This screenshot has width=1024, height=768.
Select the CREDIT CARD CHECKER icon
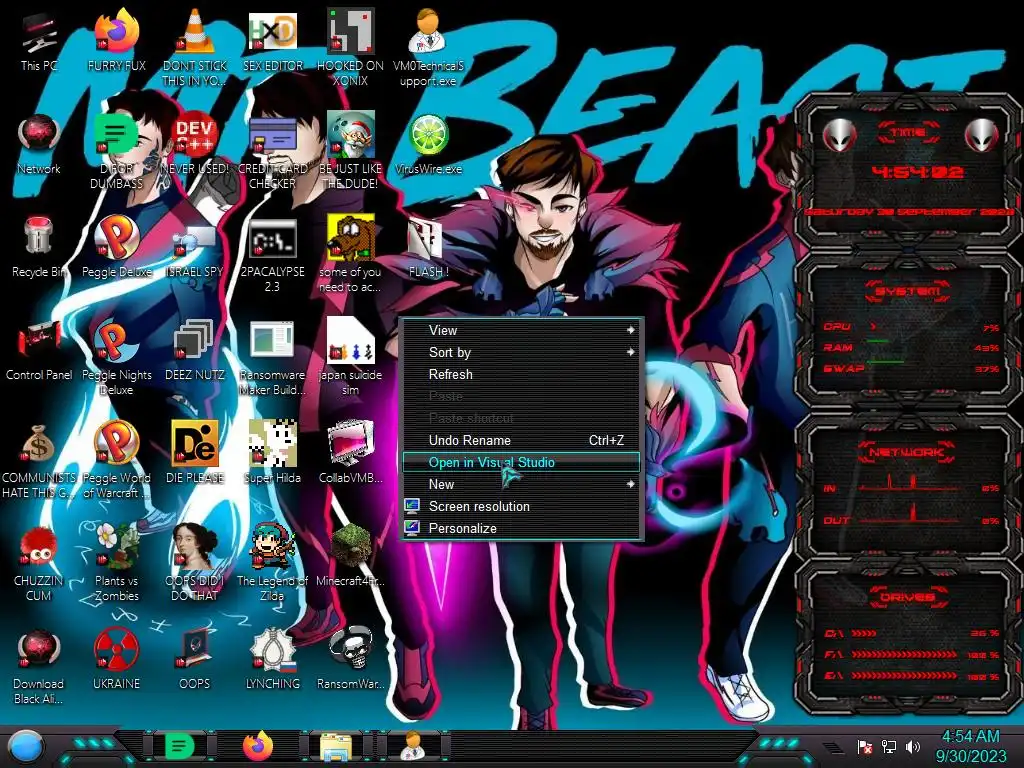[272, 150]
